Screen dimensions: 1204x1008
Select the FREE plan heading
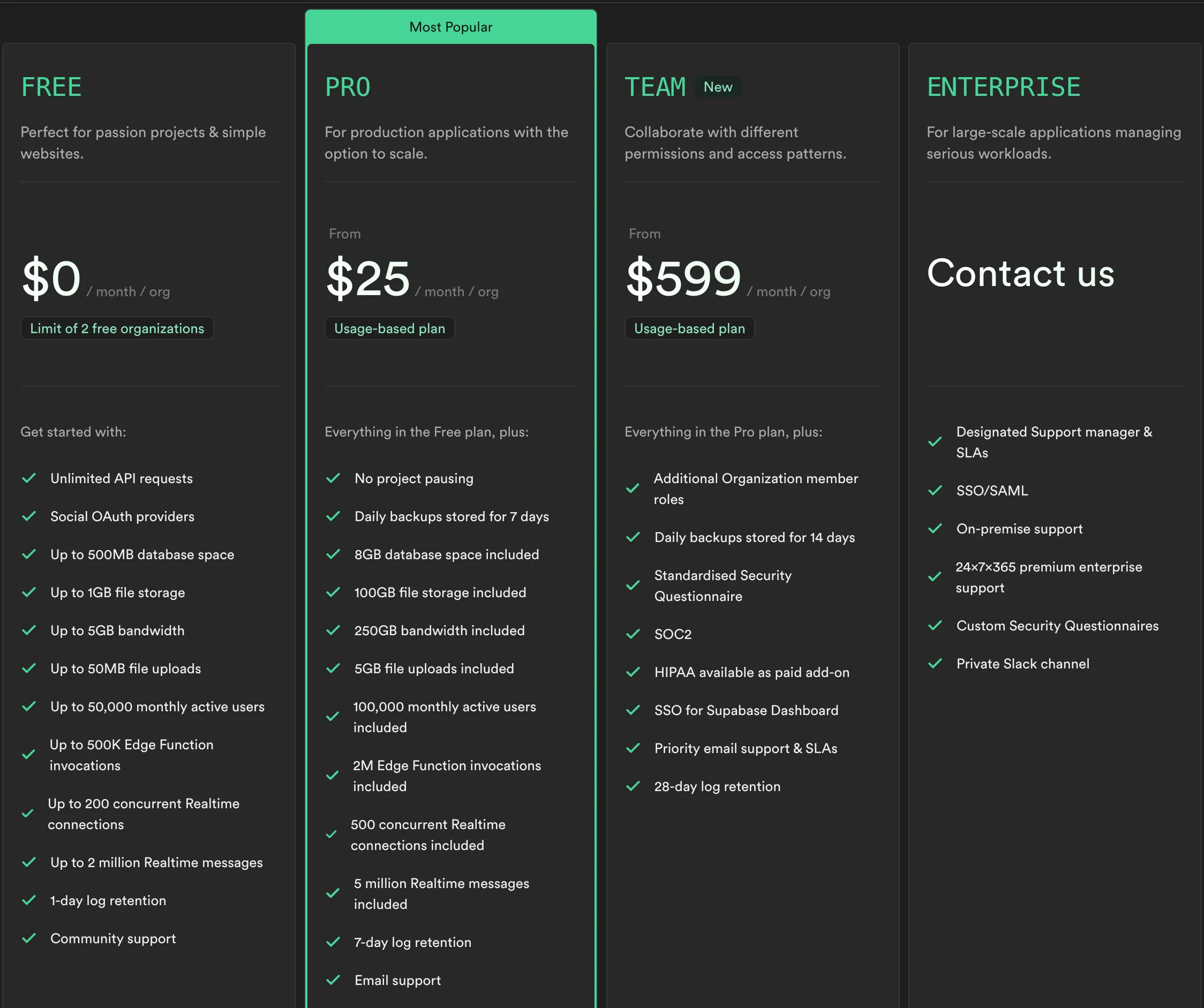point(51,87)
